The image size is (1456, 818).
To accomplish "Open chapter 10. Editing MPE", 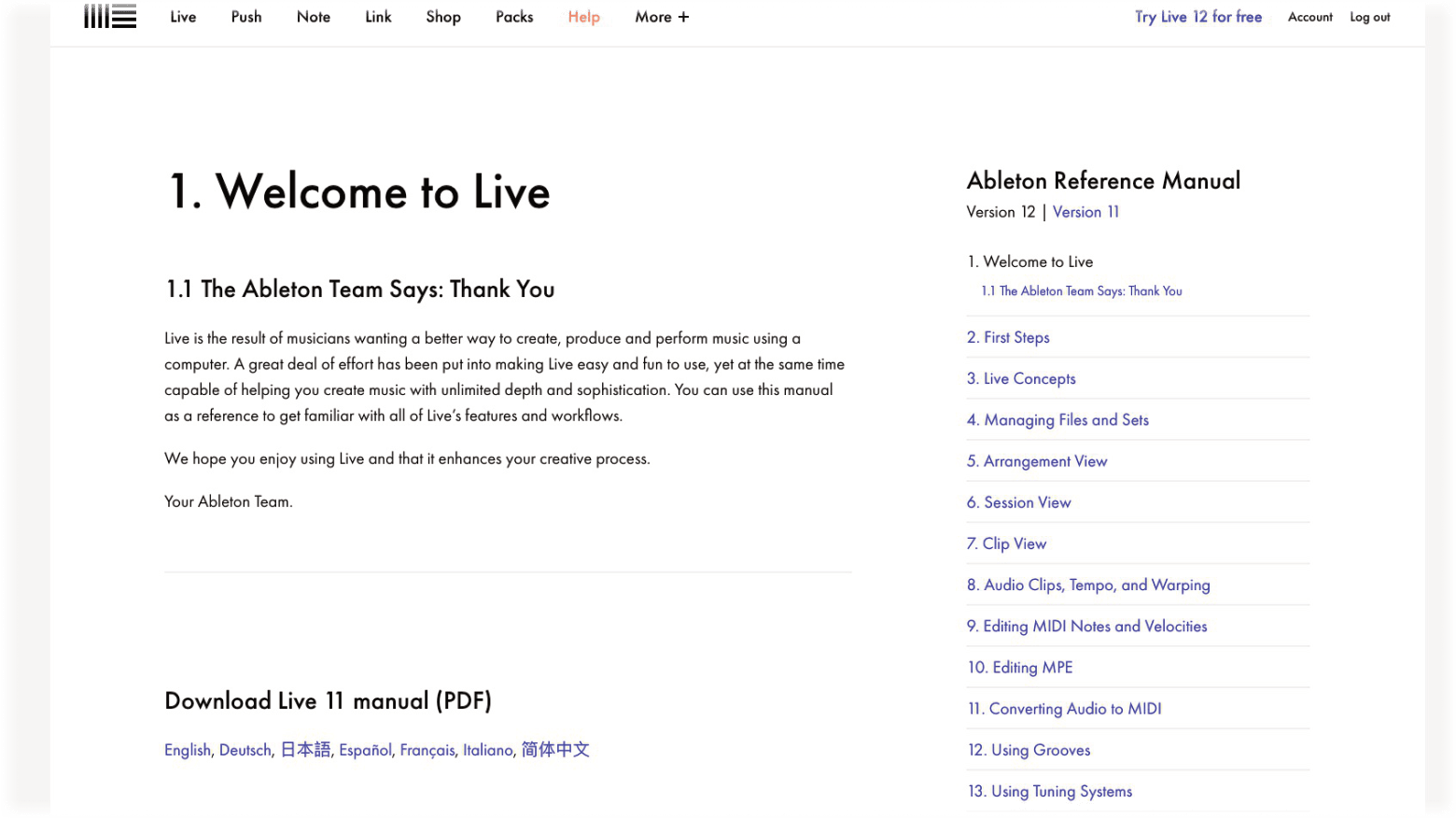I will click(x=1020, y=668).
